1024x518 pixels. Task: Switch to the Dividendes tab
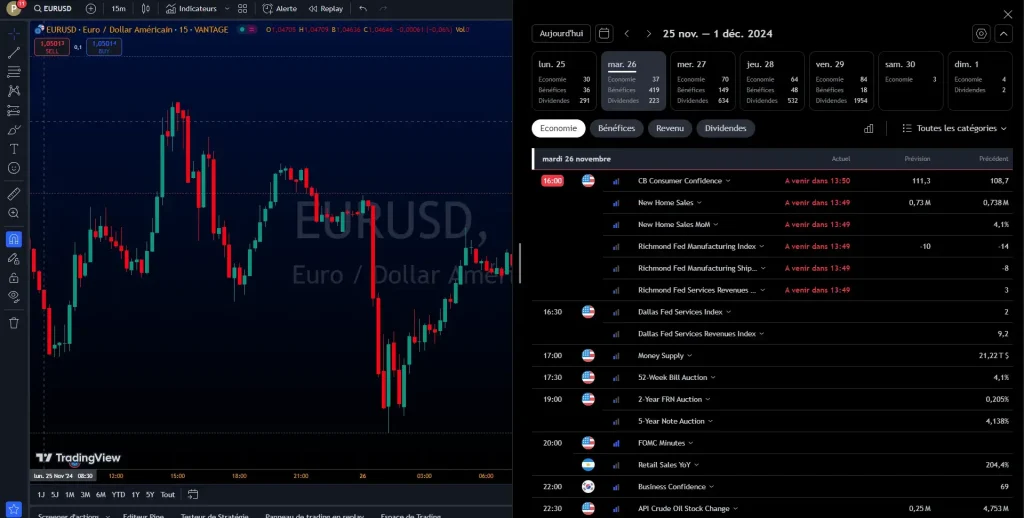726,129
